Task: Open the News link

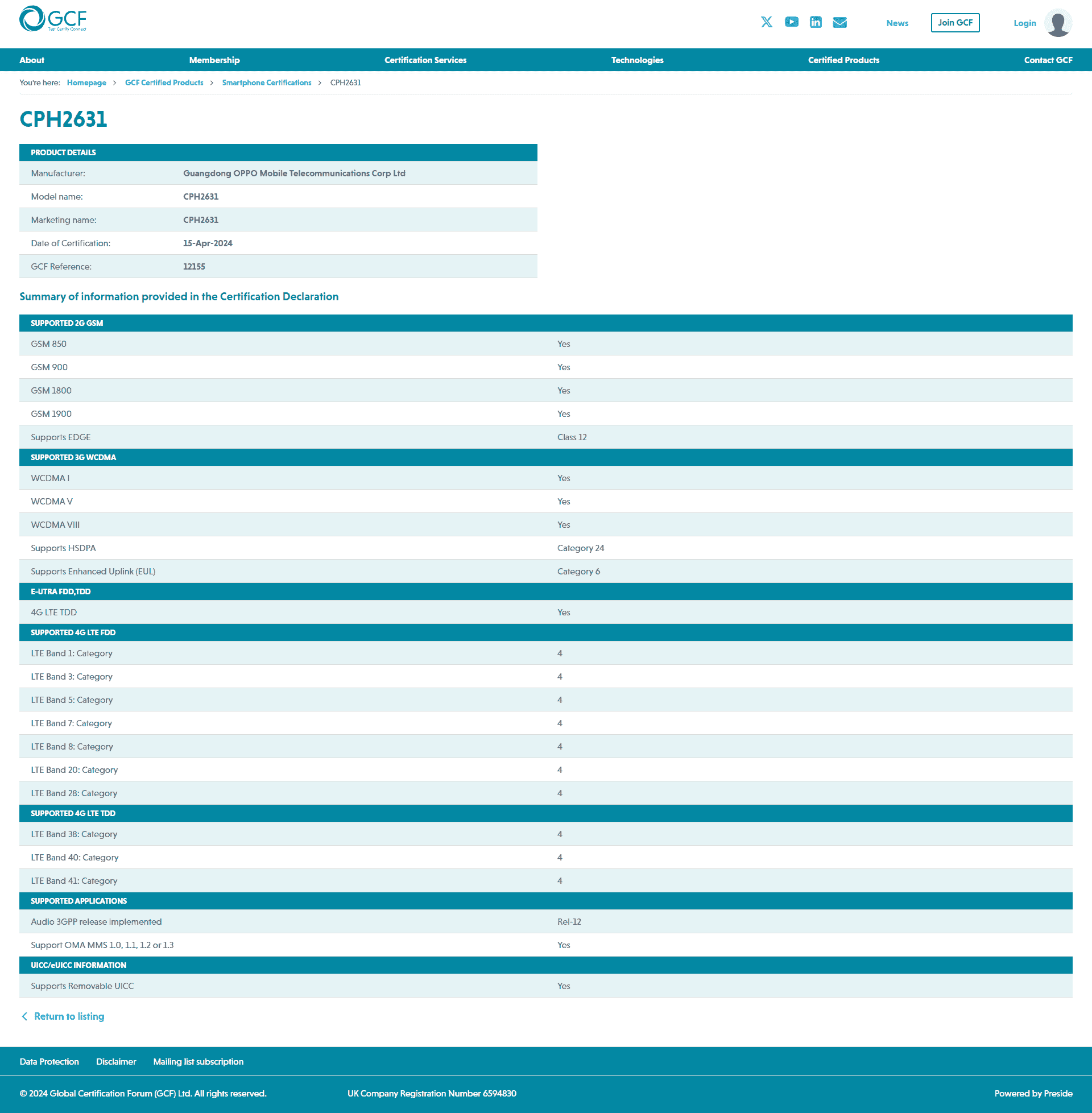Action: tap(896, 23)
